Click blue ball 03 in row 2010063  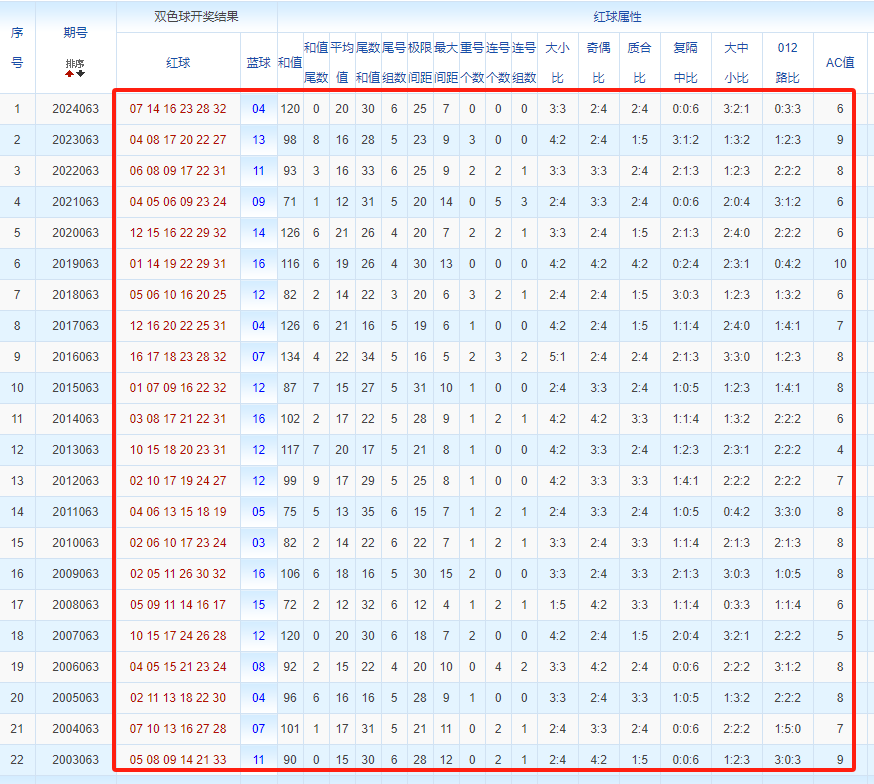coord(259,543)
